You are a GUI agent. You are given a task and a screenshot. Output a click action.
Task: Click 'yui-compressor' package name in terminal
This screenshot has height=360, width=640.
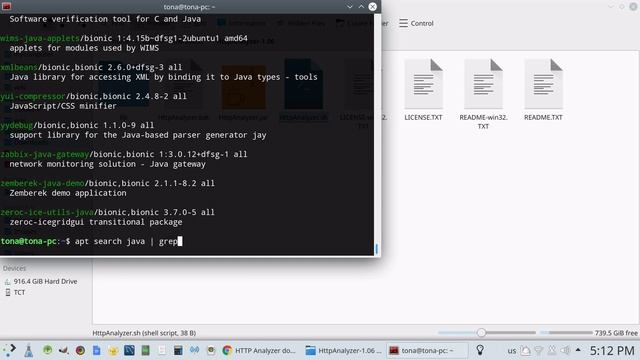pyautogui.click(x=33, y=96)
